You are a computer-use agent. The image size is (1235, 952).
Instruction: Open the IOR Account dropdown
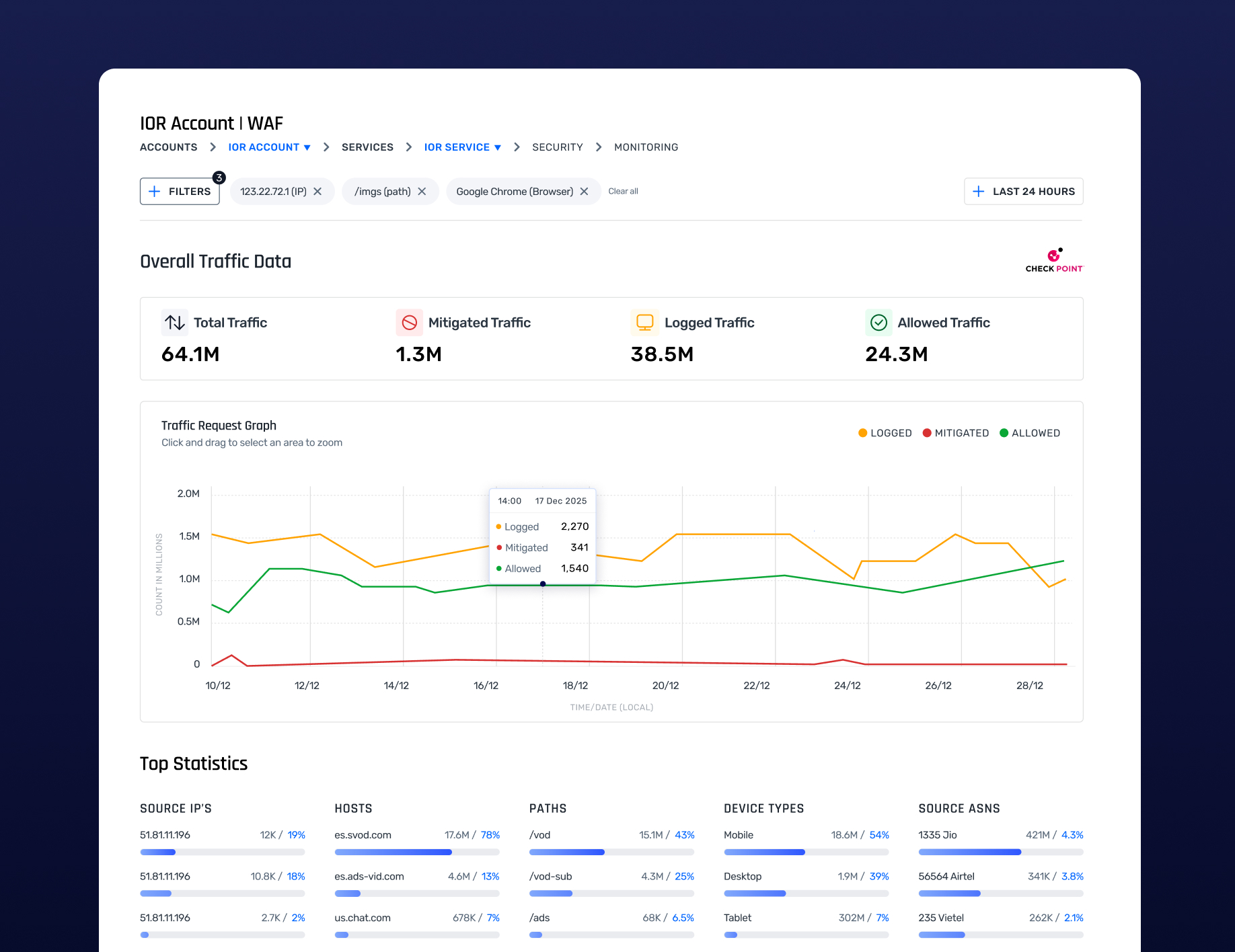click(x=269, y=147)
